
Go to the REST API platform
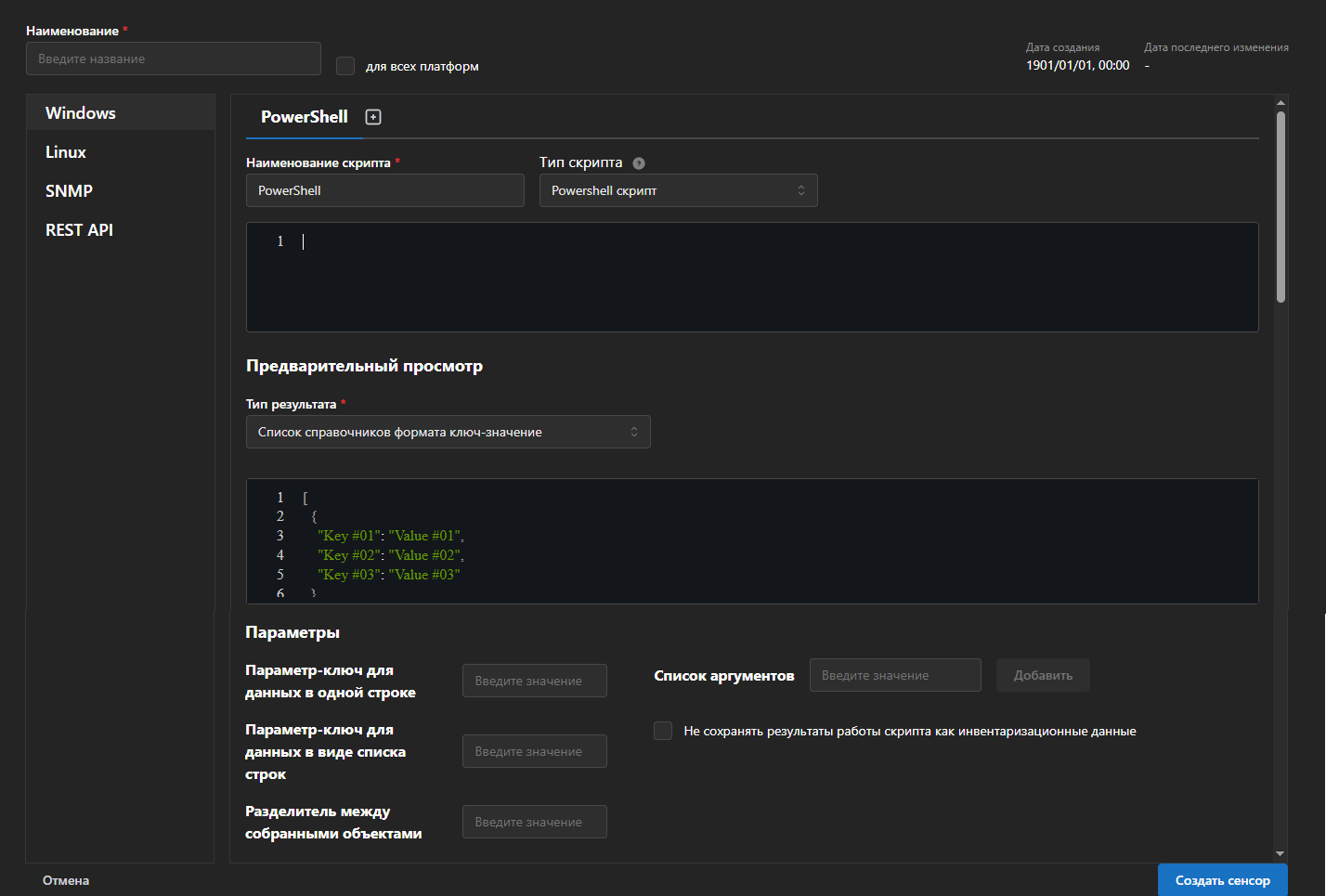tap(80, 230)
